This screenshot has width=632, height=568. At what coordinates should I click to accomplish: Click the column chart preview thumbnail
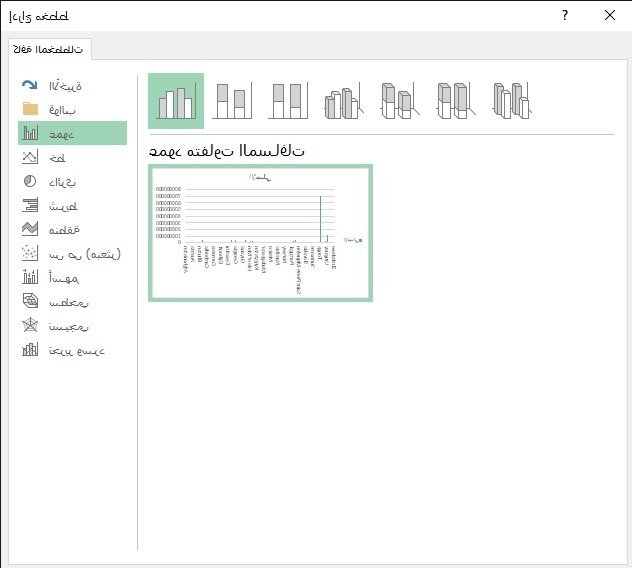[x=260, y=232]
